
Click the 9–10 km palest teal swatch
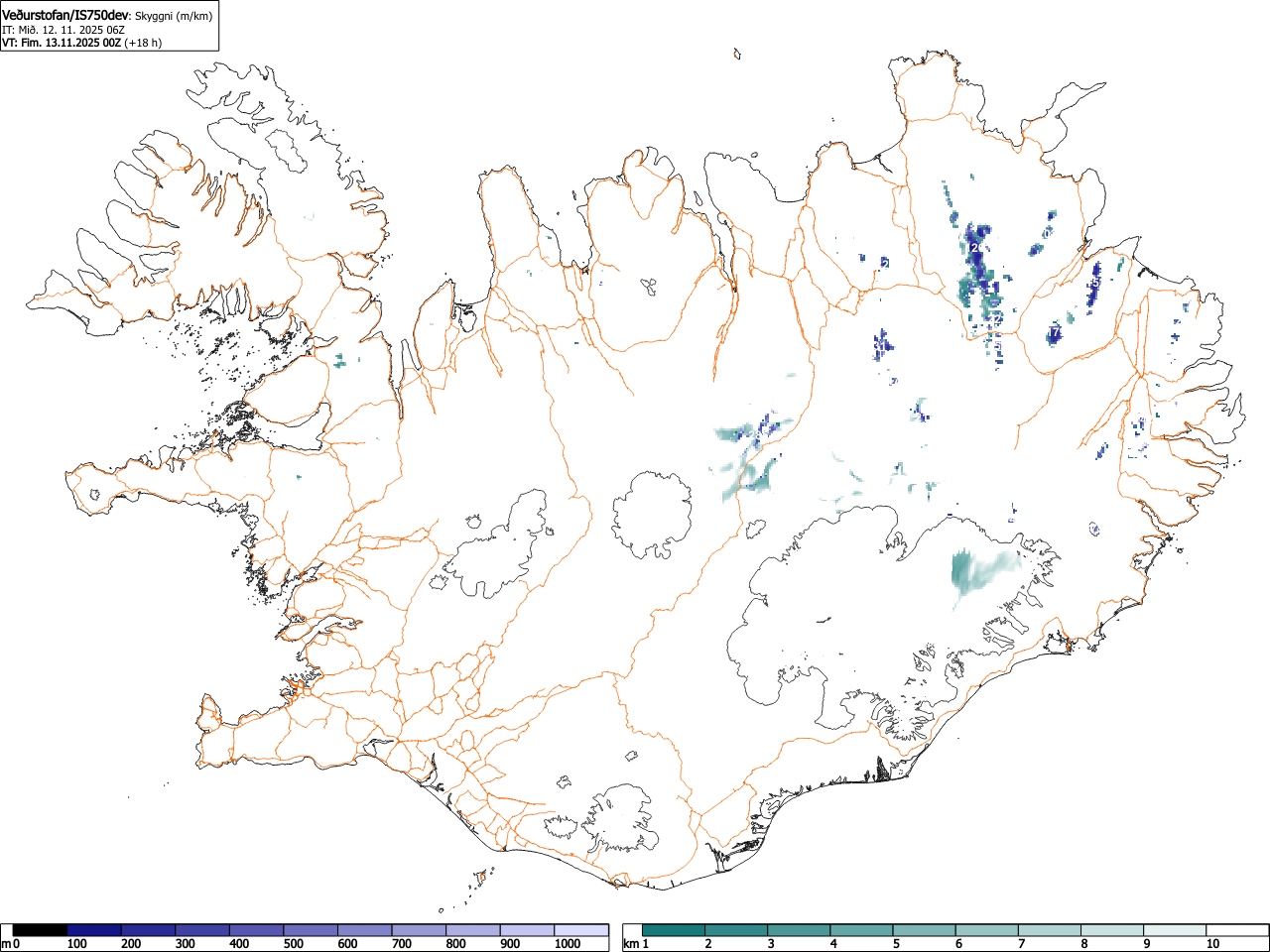point(1175,930)
